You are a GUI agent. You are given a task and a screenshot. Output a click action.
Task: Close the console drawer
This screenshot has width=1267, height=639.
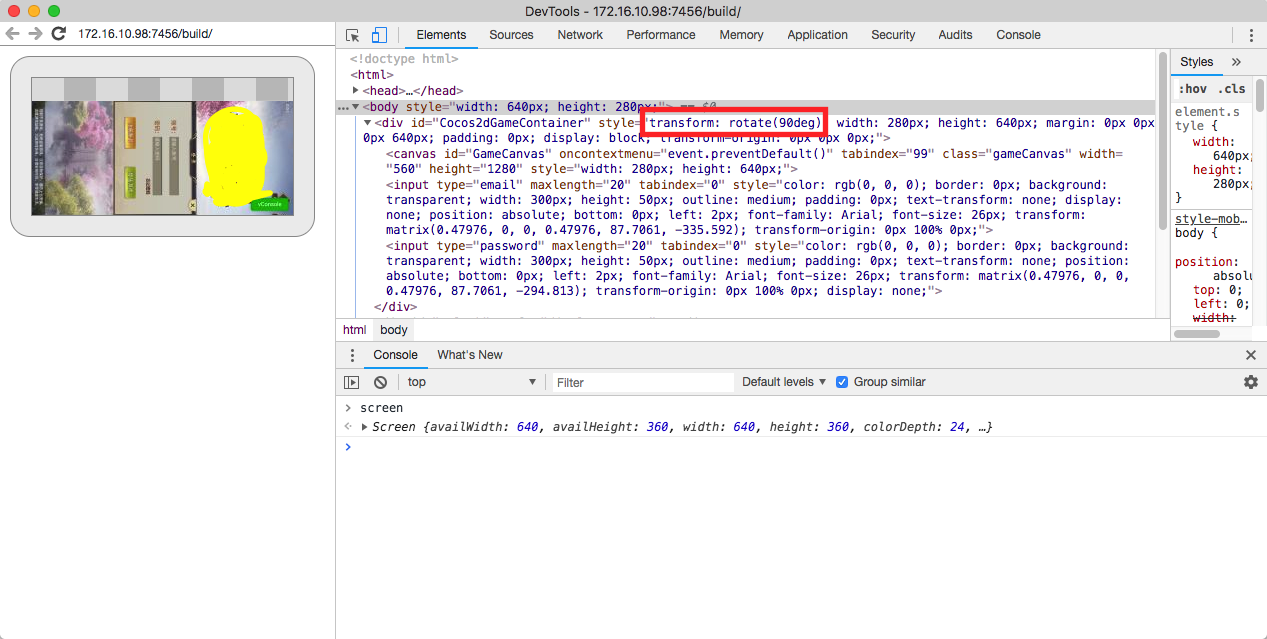[1251, 355]
